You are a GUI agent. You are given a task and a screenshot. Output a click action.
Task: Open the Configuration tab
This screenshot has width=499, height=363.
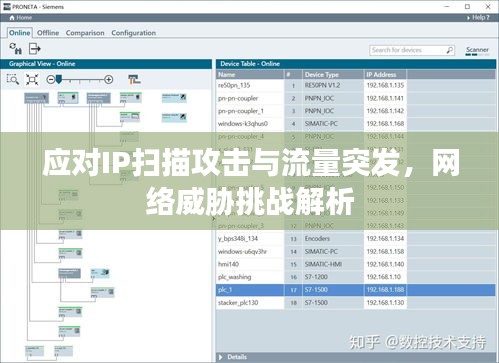[134, 33]
